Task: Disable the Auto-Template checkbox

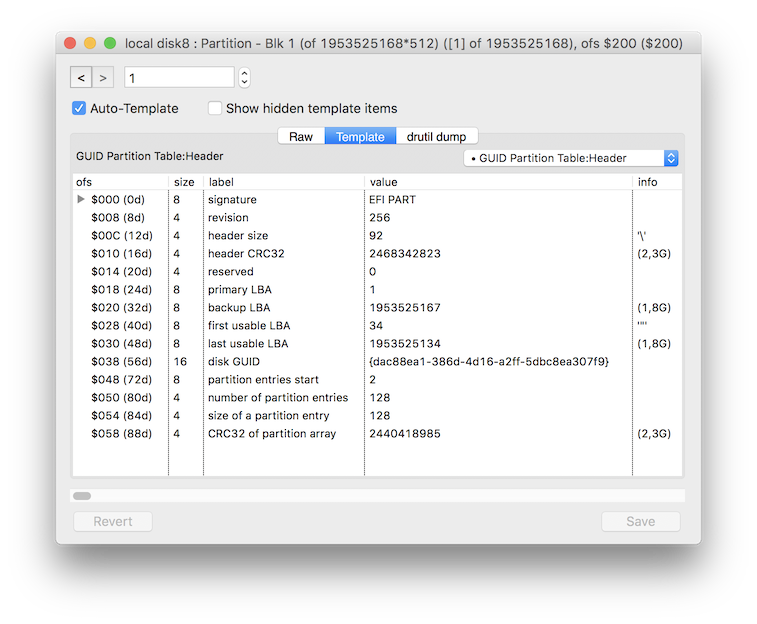Action: click(x=79, y=108)
